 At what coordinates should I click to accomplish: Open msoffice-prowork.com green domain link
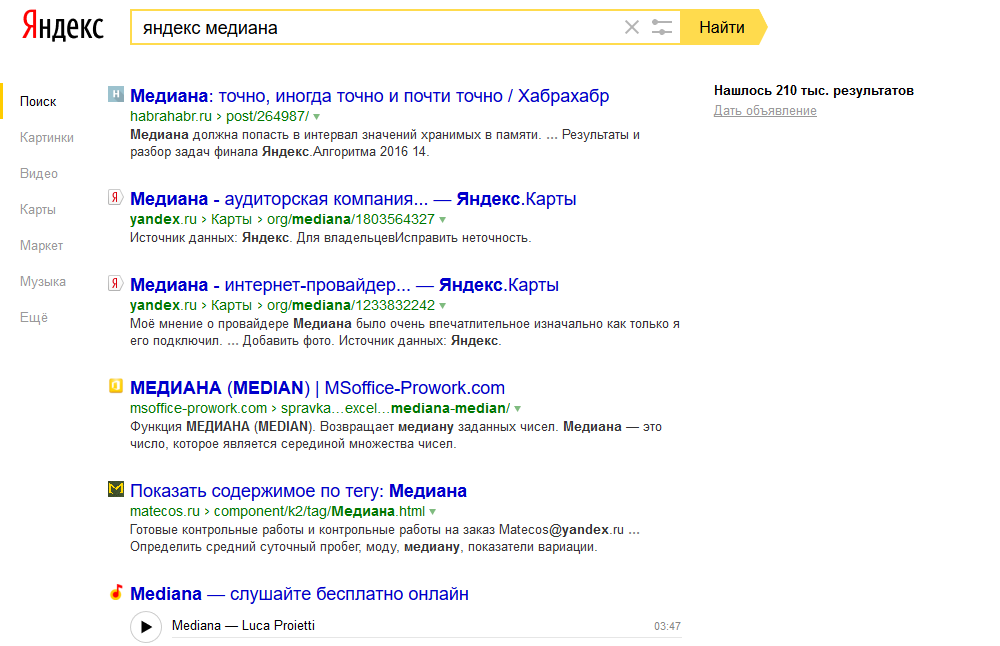[x=198, y=408]
